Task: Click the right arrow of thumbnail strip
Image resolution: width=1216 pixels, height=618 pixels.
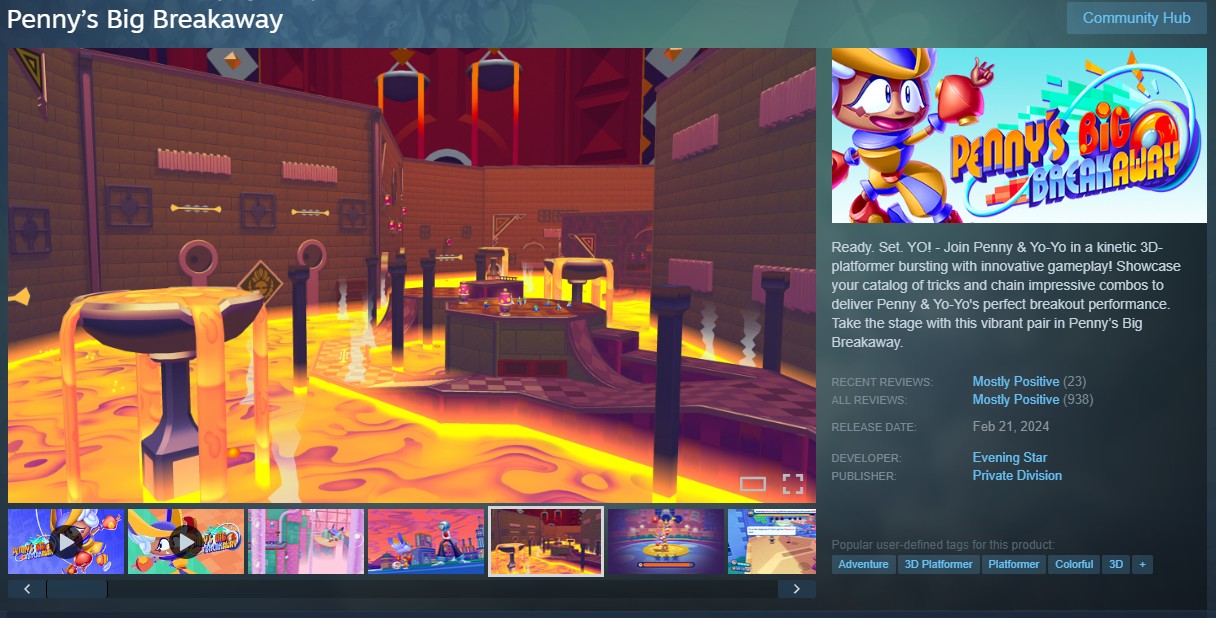Action: click(797, 589)
